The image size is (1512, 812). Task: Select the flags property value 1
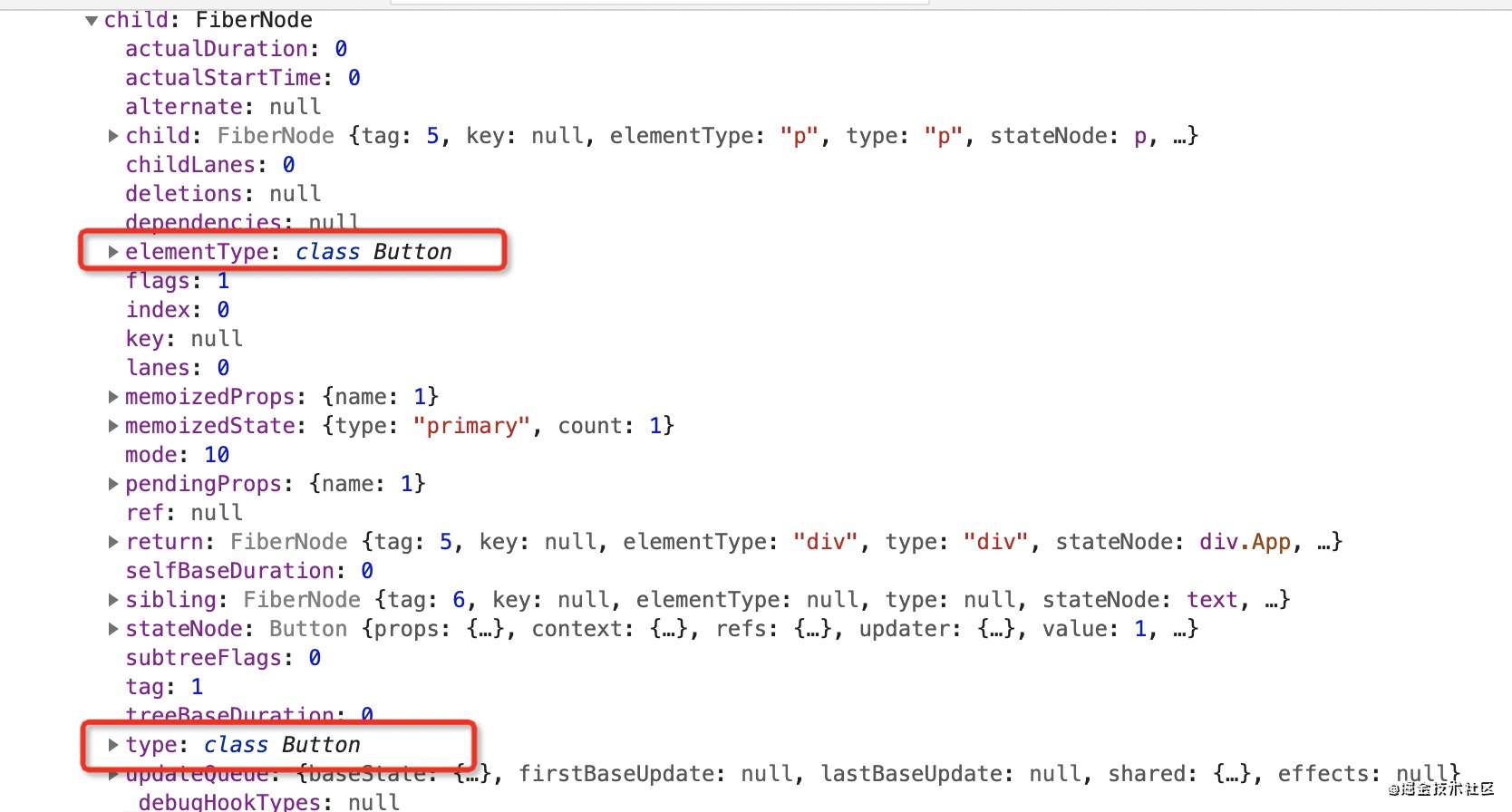click(x=223, y=281)
